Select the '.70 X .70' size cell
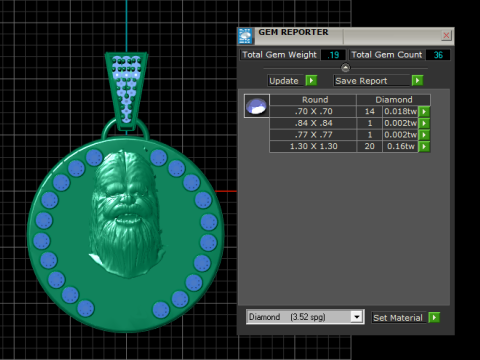The image size is (480, 360). click(313, 111)
